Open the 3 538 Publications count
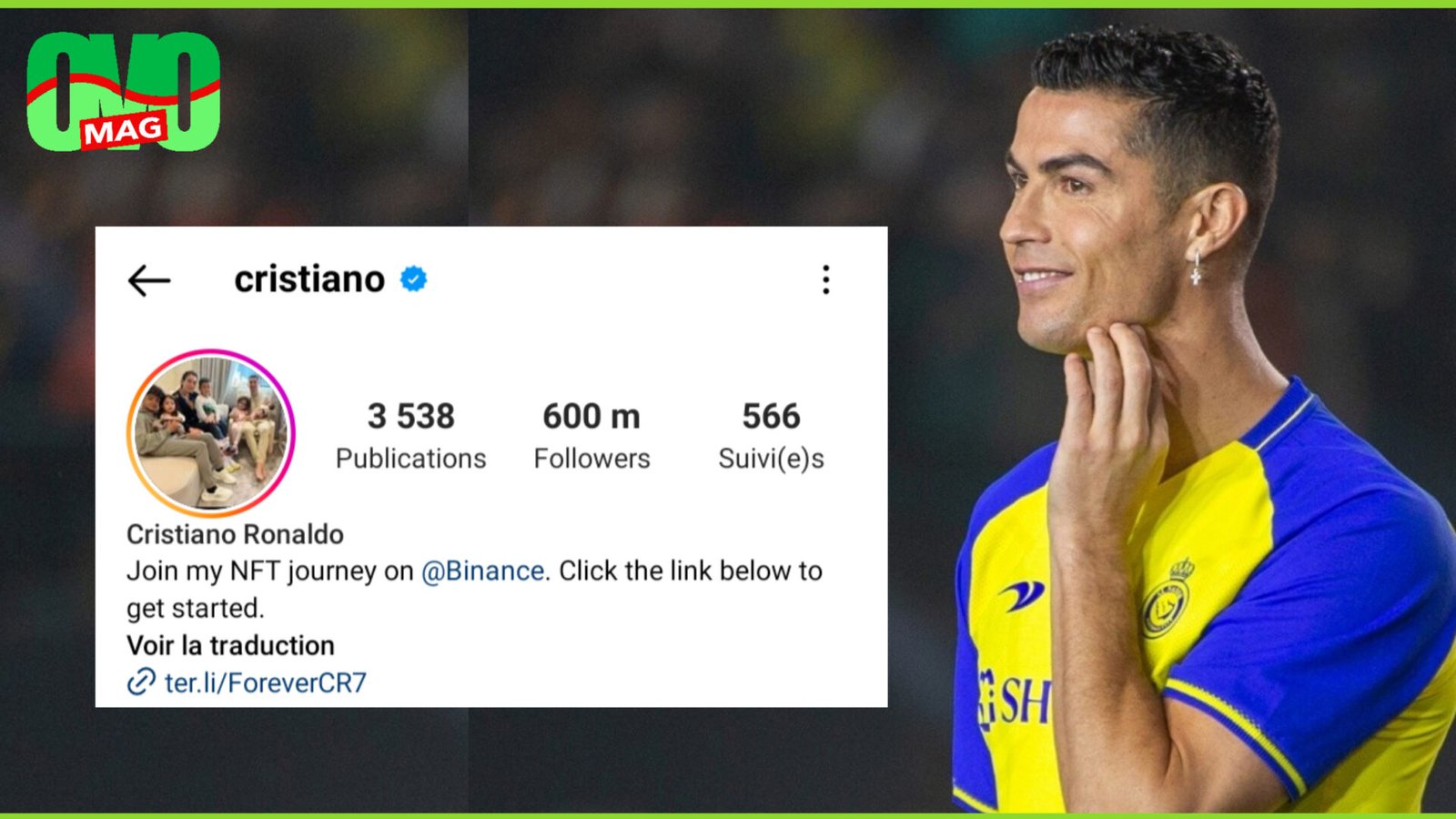1456x819 pixels. pyautogui.click(x=410, y=436)
